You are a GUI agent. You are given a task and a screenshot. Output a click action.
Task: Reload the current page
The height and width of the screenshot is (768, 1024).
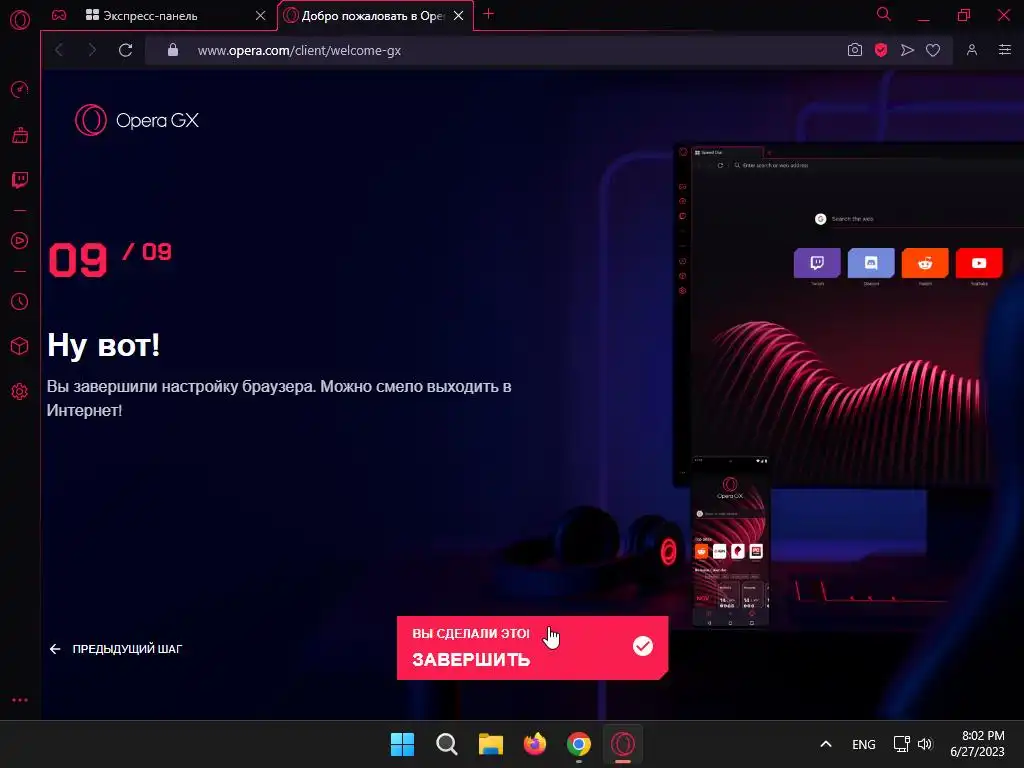click(125, 50)
